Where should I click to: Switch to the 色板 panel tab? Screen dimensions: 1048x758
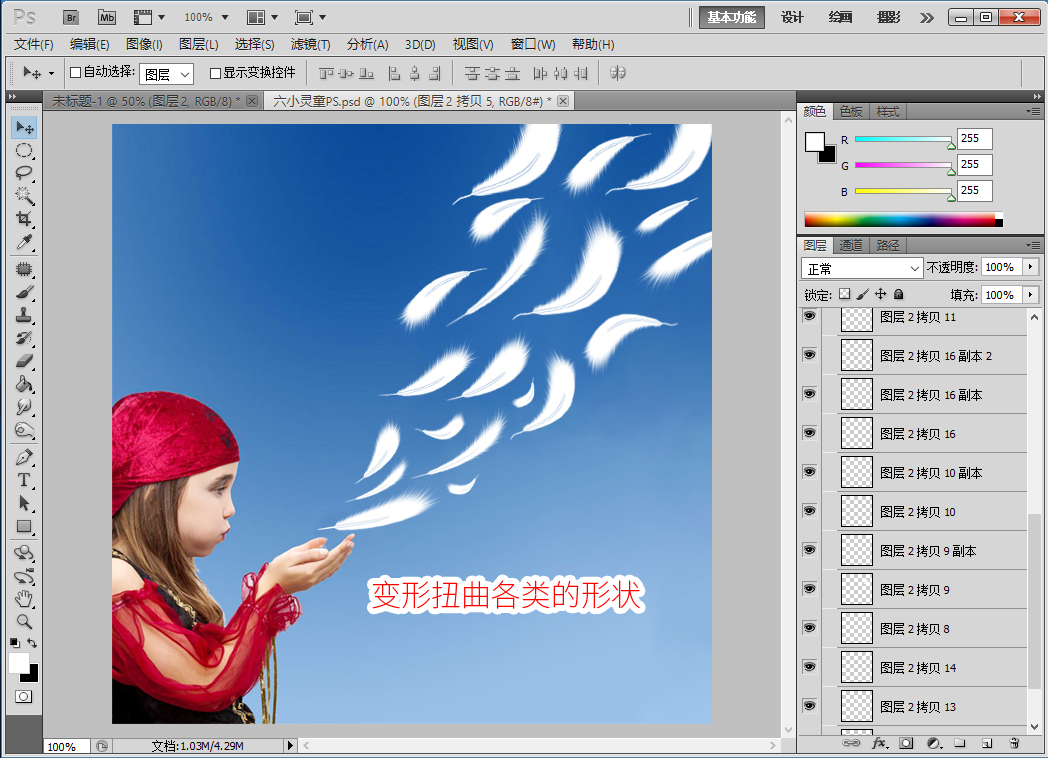click(x=851, y=112)
